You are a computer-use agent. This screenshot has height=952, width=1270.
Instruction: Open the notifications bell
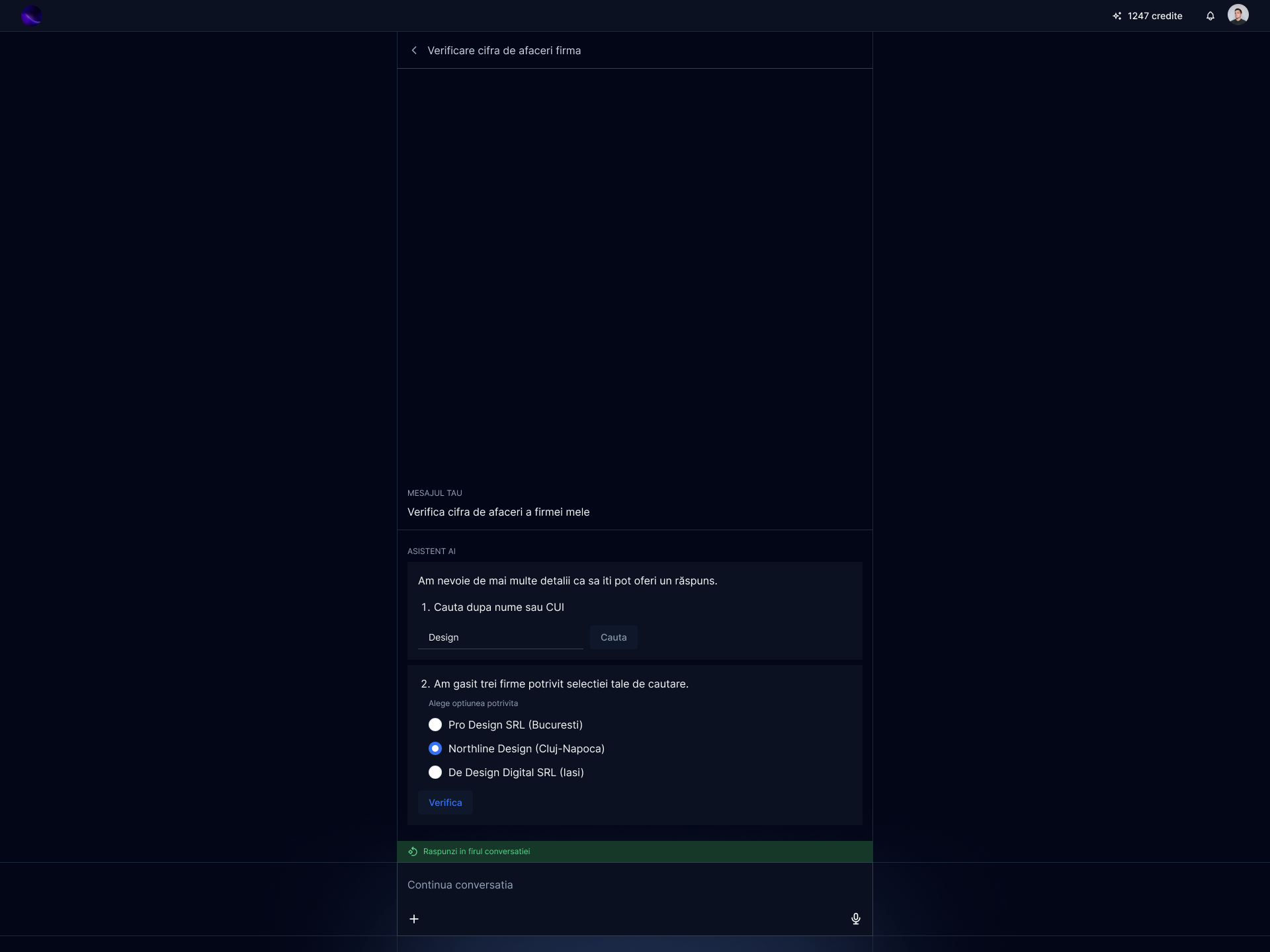coord(1210,16)
